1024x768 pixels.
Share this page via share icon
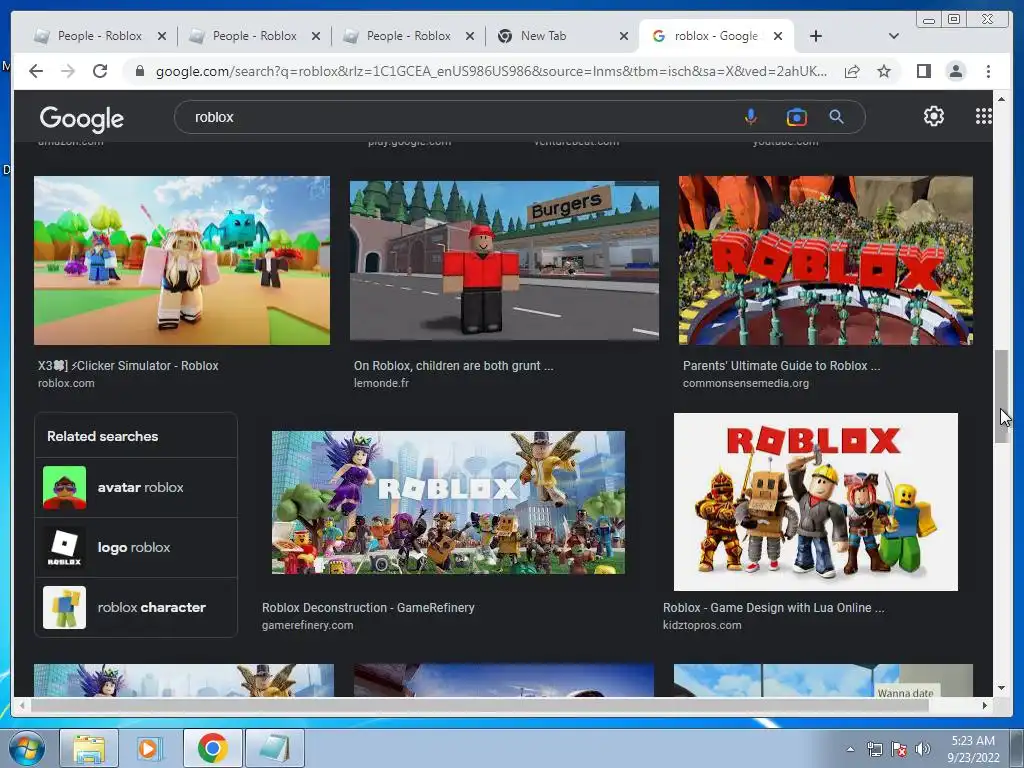tap(852, 71)
